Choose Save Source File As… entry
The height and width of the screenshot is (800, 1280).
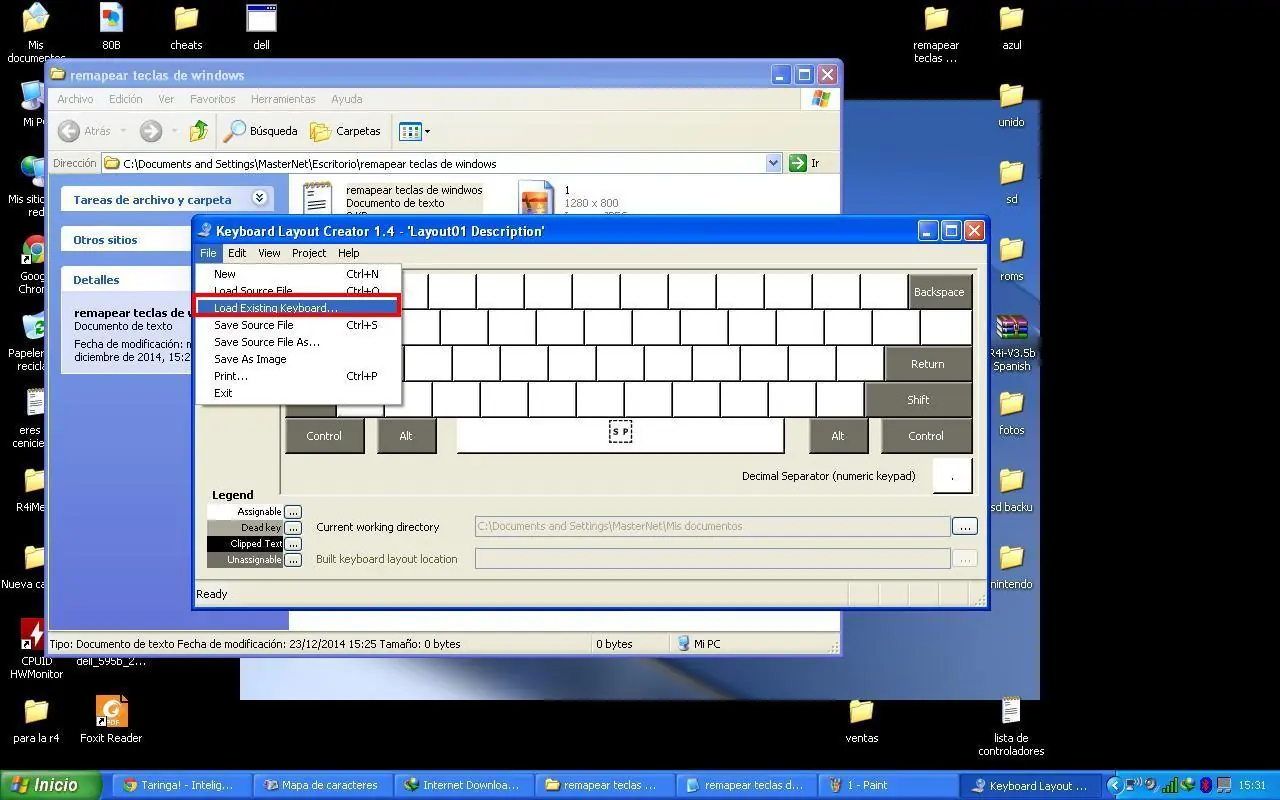pyautogui.click(x=298, y=342)
